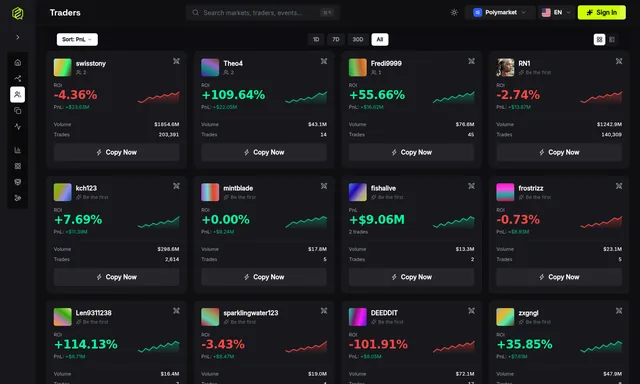The image size is (640, 384).
Task: Open the Sort: PnL dropdown
Action: (x=77, y=40)
